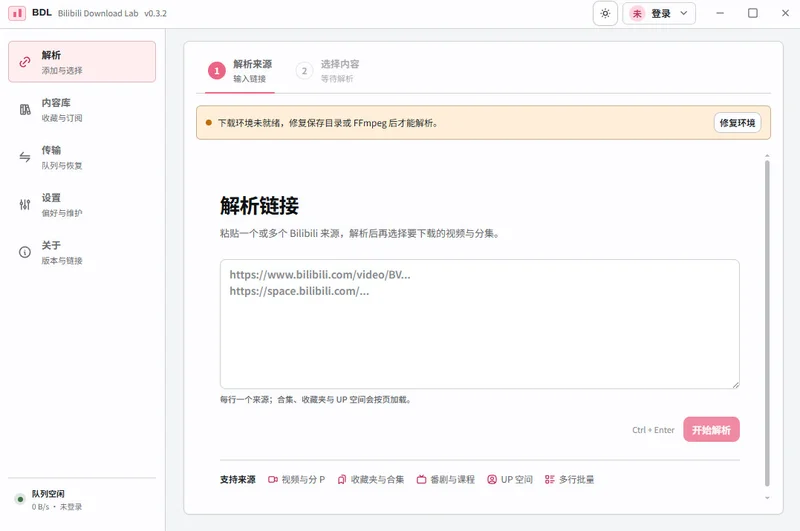
Task: Click the 每行一个来源 hint text
Action: [x=315, y=399]
